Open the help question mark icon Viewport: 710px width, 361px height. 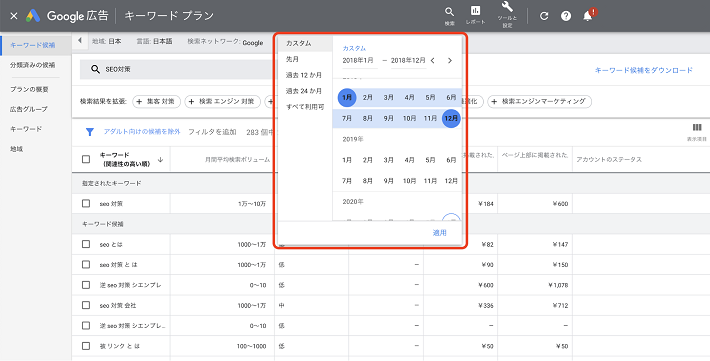point(566,16)
